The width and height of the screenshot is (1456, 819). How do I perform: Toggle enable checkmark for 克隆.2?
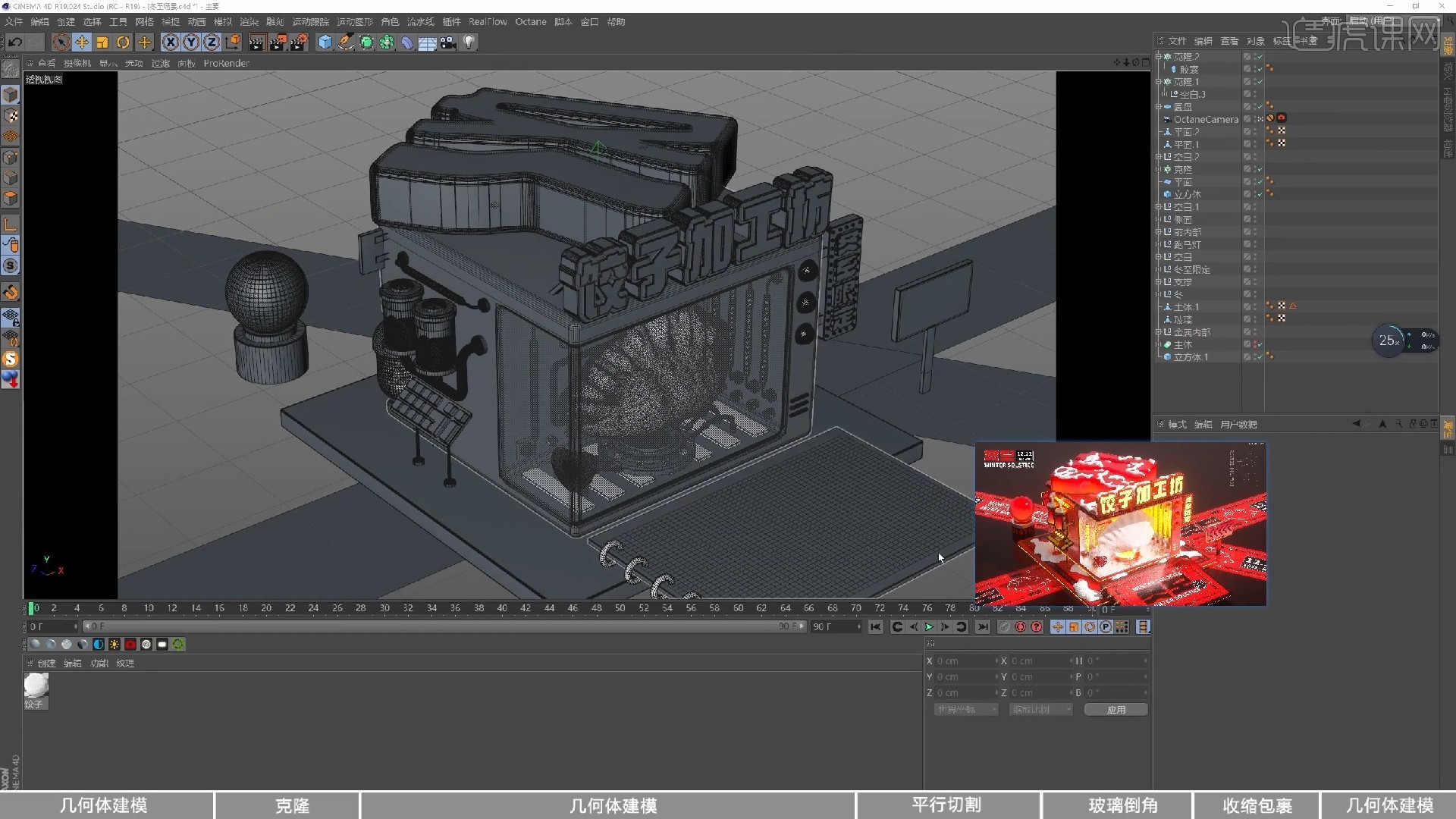pos(1260,56)
